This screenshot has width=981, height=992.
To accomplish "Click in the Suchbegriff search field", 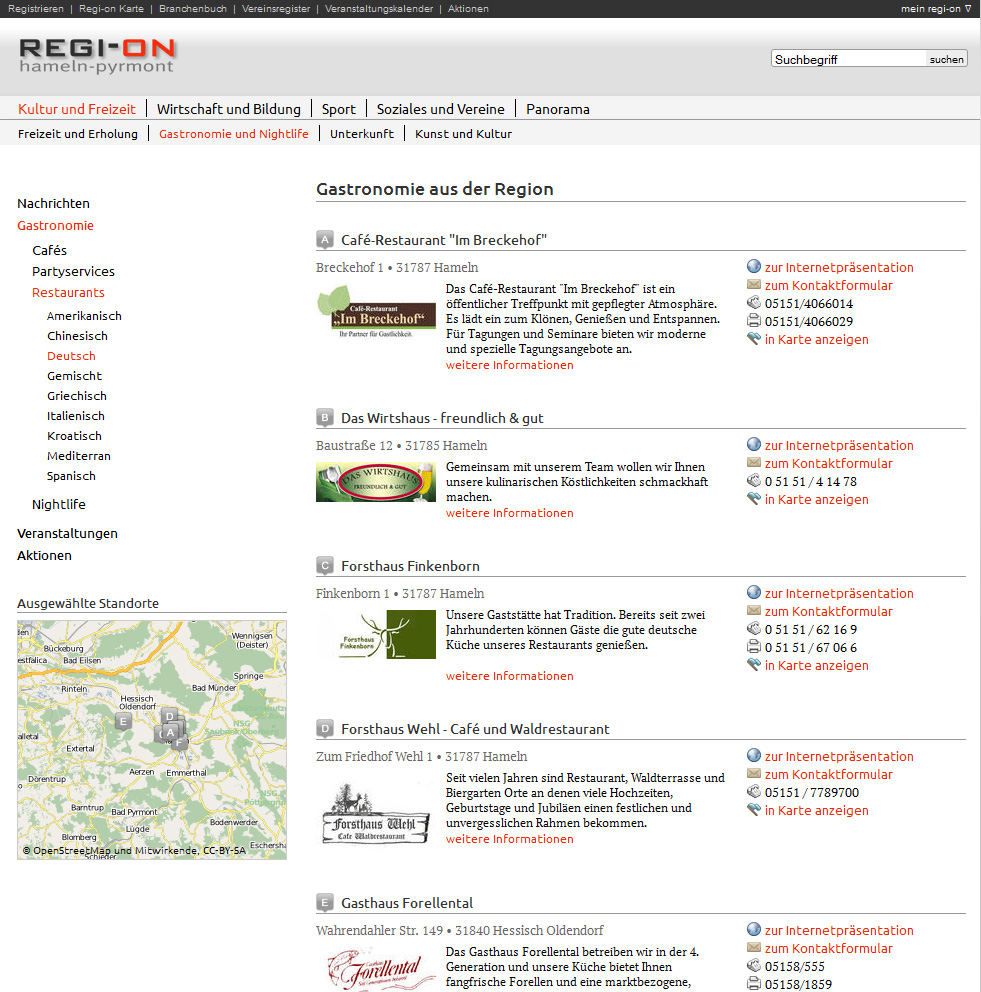I will click(x=848, y=59).
